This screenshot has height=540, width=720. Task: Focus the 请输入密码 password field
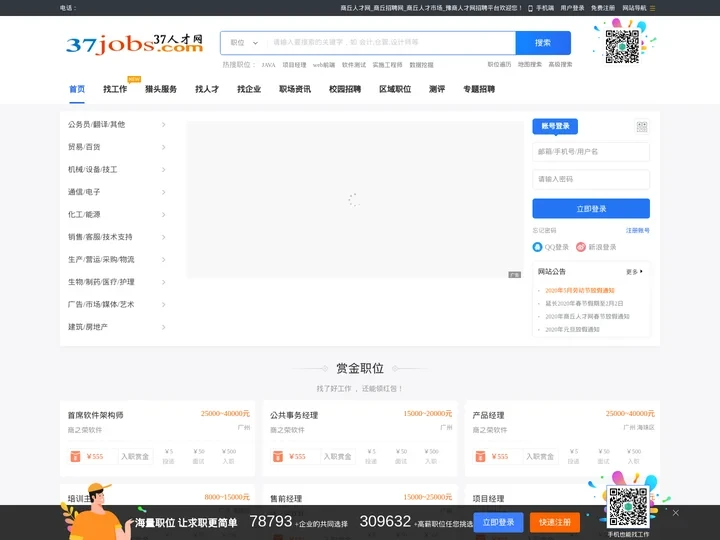[591, 179]
